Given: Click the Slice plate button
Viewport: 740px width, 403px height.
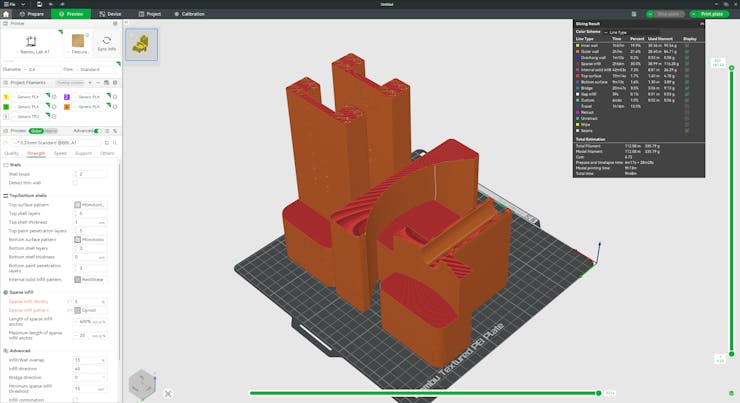Looking at the screenshot, I should [x=665, y=14].
